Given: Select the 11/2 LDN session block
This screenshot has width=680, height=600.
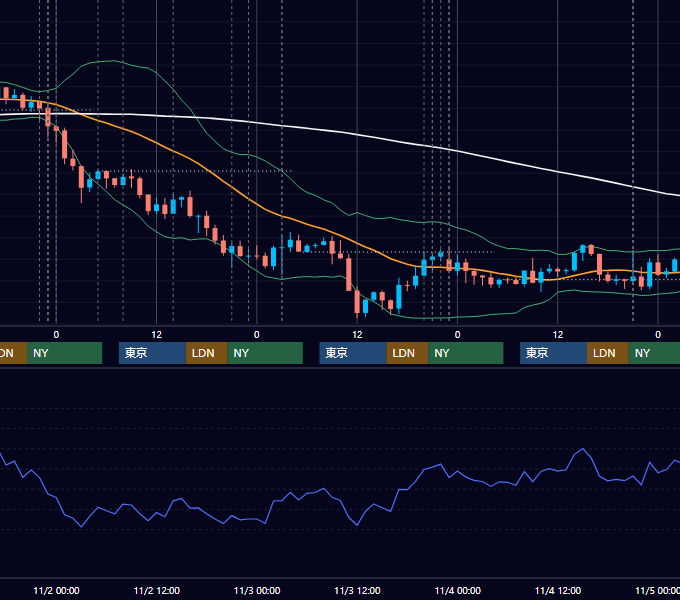Looking at the screenshot, I should [x=206, y=353].
